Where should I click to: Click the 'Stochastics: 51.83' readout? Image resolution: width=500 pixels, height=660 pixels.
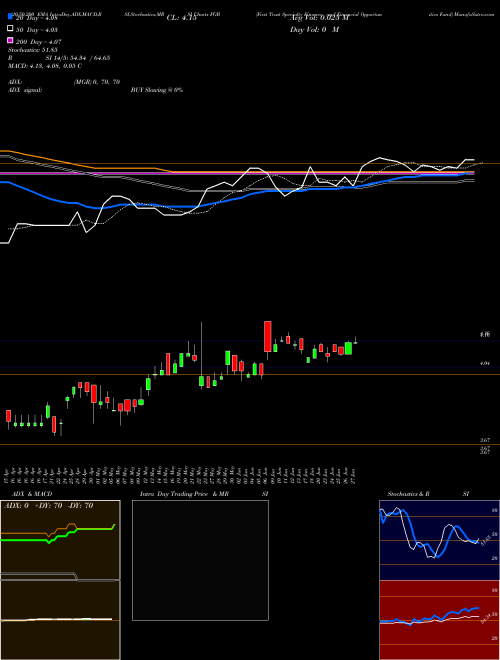point(33,50)
